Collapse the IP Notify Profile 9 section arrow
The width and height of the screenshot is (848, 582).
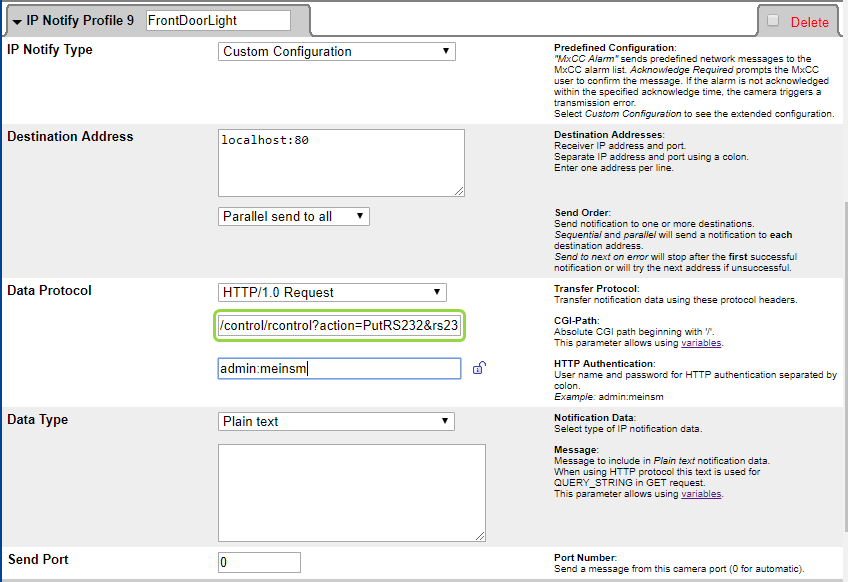point(17,22)
